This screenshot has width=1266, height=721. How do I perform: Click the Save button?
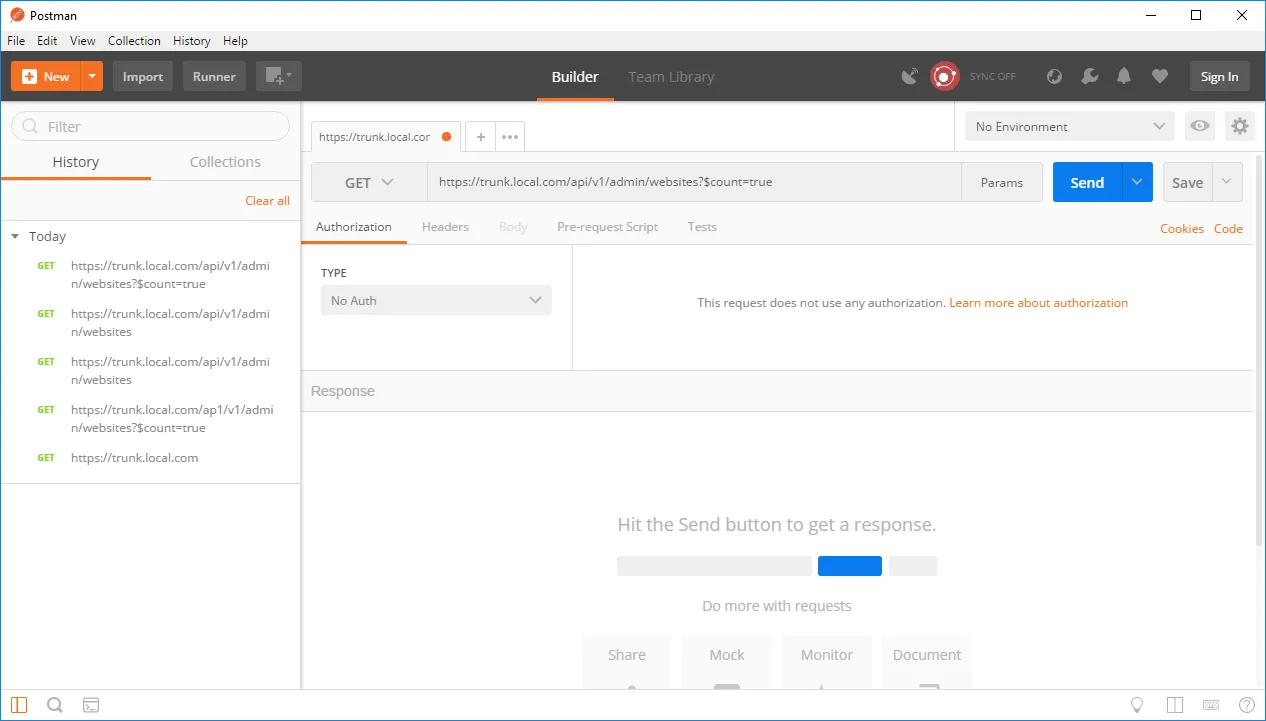point(1187,182)
